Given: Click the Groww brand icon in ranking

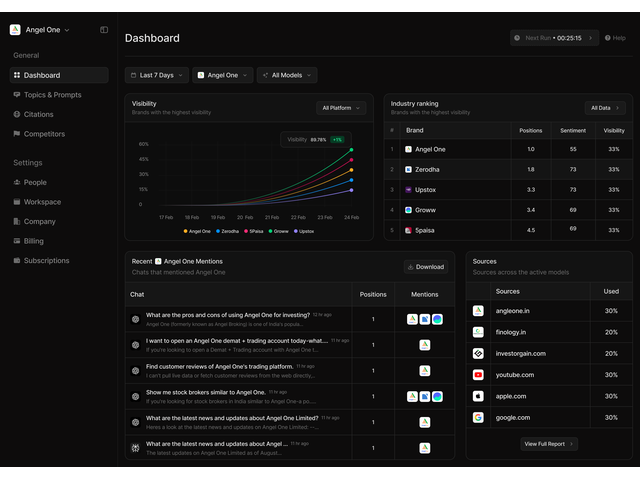Looking at the screenshot, I should (x=408, y=210).
